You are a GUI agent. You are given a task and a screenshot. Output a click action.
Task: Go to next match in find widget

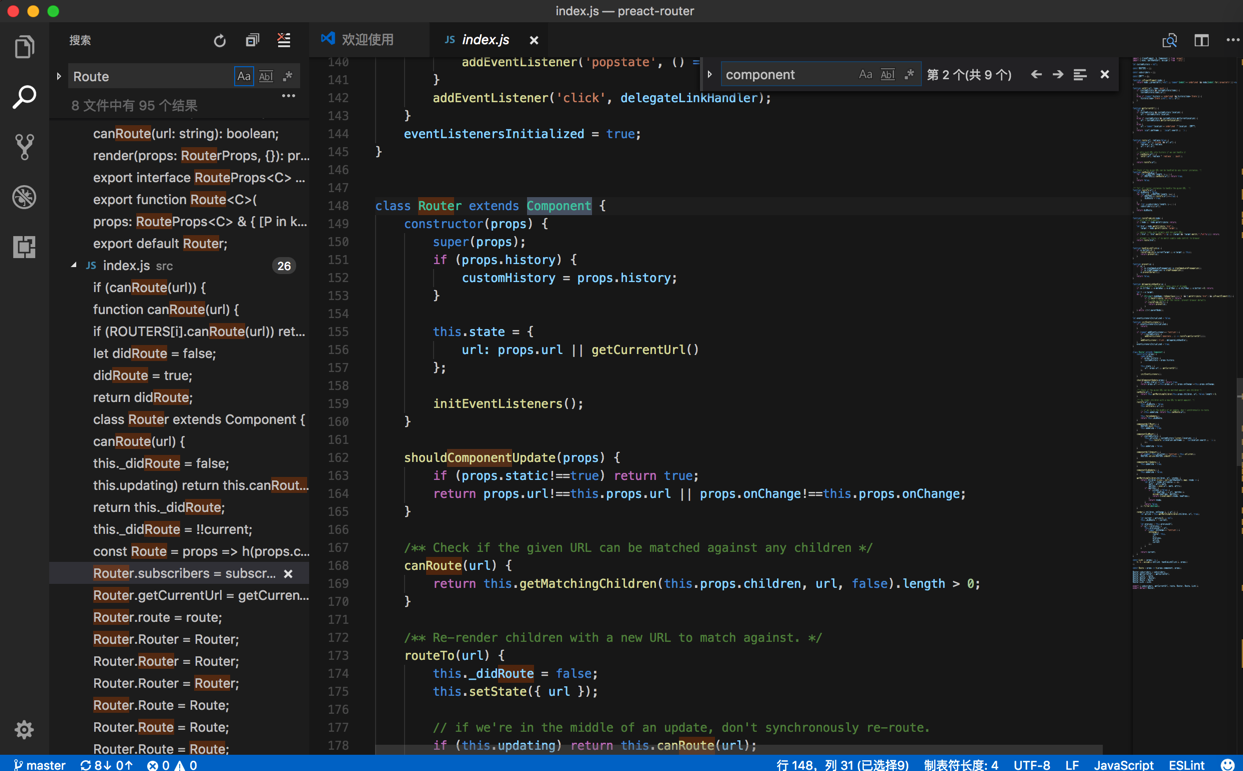click(x=1058, y=75)
